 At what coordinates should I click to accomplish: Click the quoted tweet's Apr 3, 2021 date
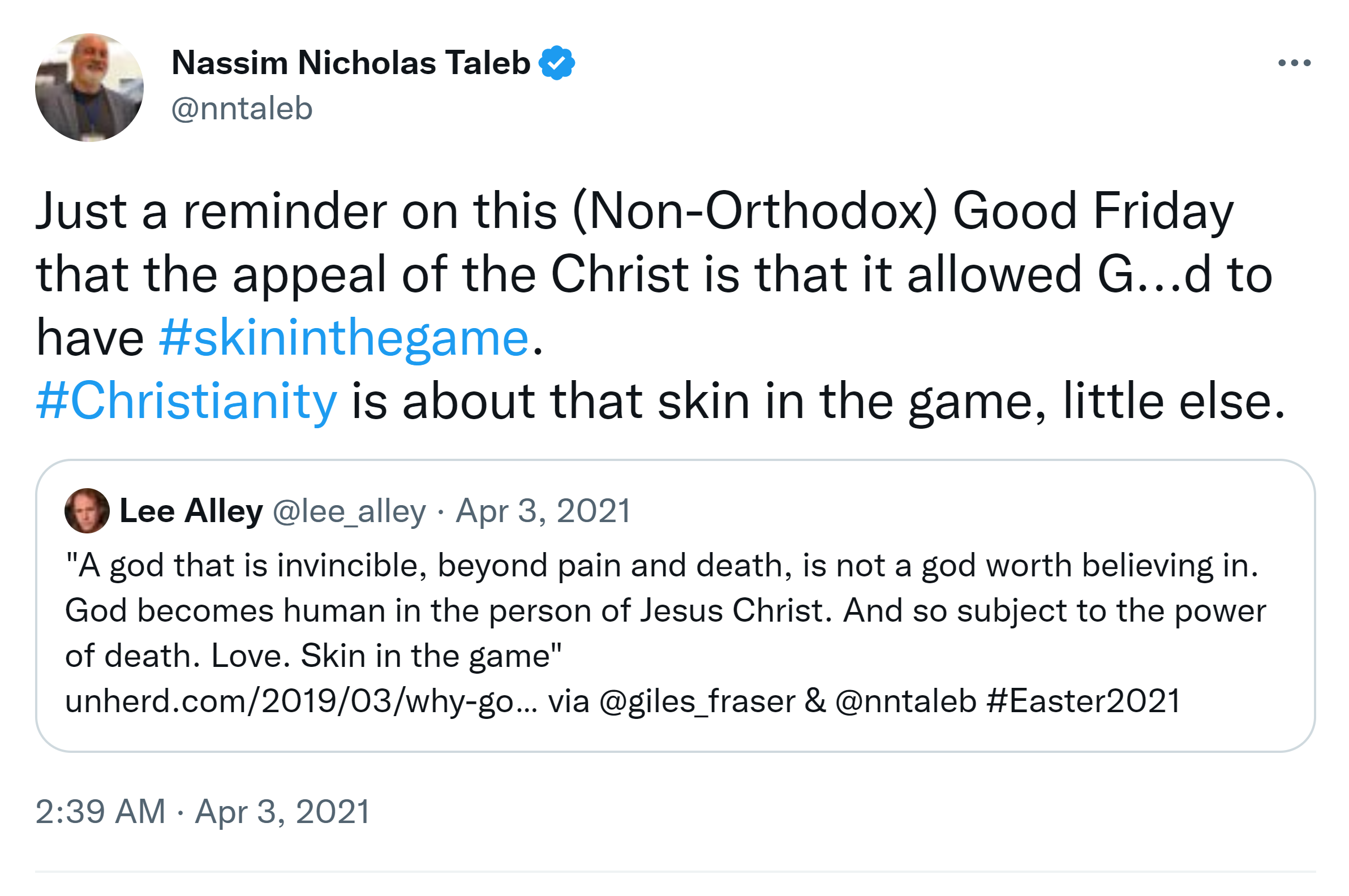coord(543,511)
